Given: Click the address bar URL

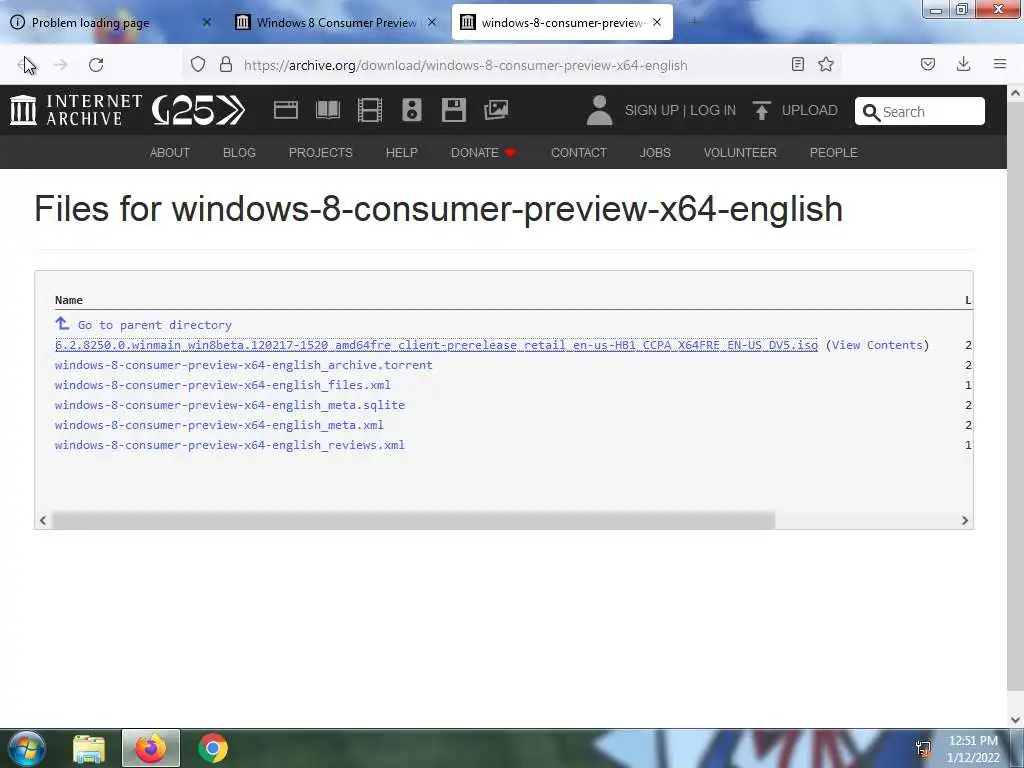Looking at the screenshot, I should pyautogui.click(x=466, y=65).
